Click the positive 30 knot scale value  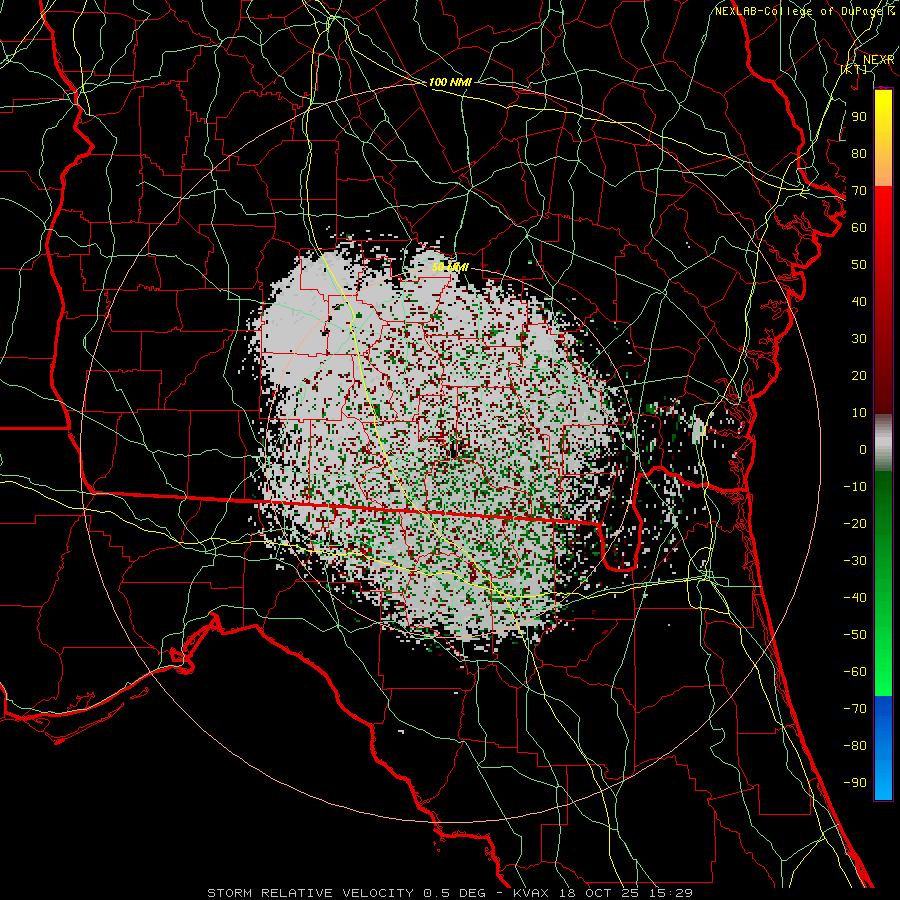pos(859,339)
